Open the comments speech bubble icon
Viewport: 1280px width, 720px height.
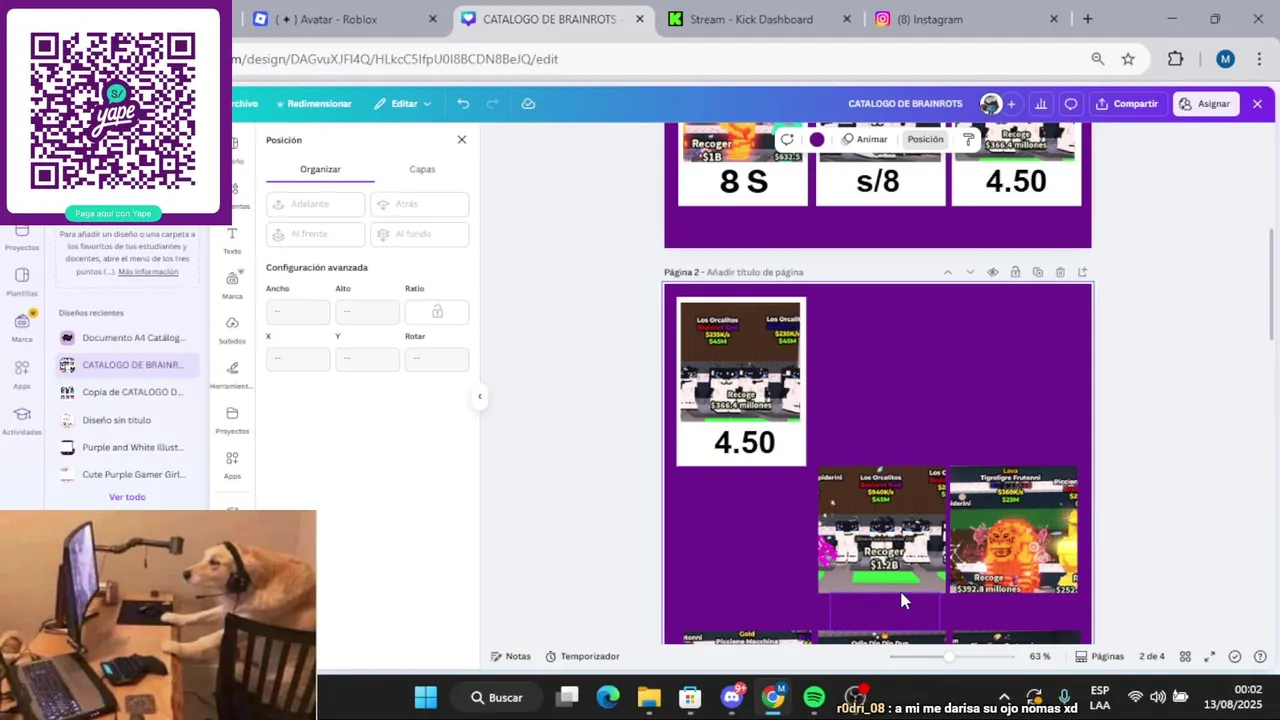(x=1071, y=104)
